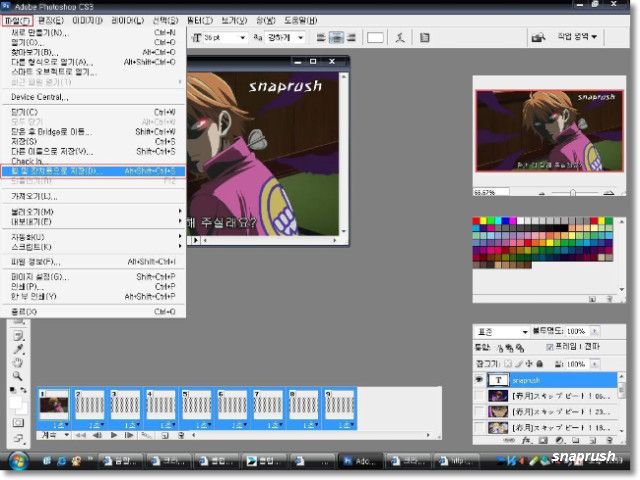640x480 pixels.
Task: Open Adobe Bridge from options bar
Action: click(x=538, y=38)
